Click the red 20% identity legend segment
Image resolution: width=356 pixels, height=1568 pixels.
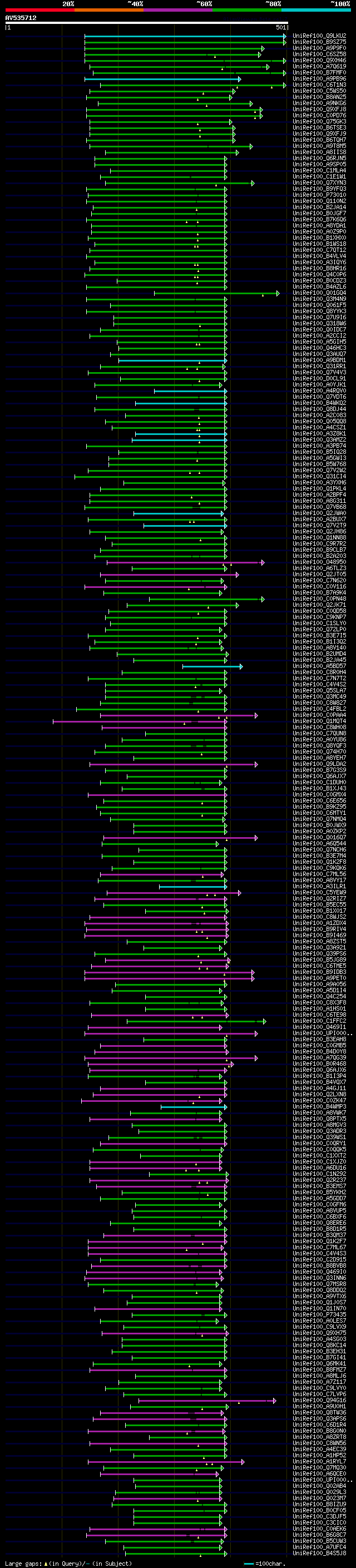point(39,10)
